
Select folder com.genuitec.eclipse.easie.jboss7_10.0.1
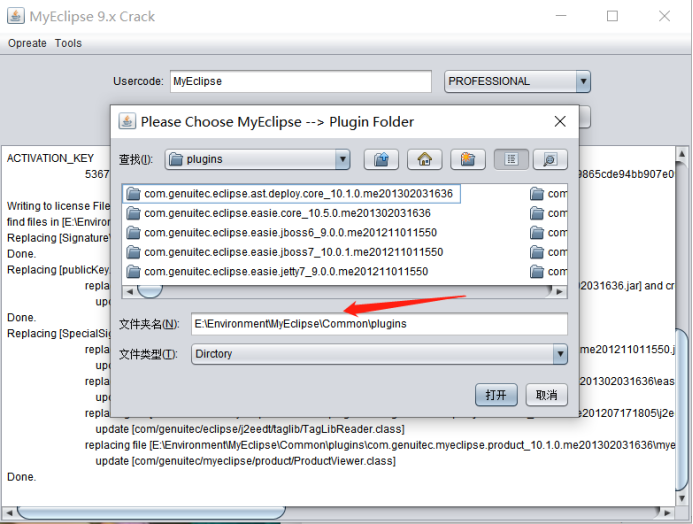coord(285,252)
